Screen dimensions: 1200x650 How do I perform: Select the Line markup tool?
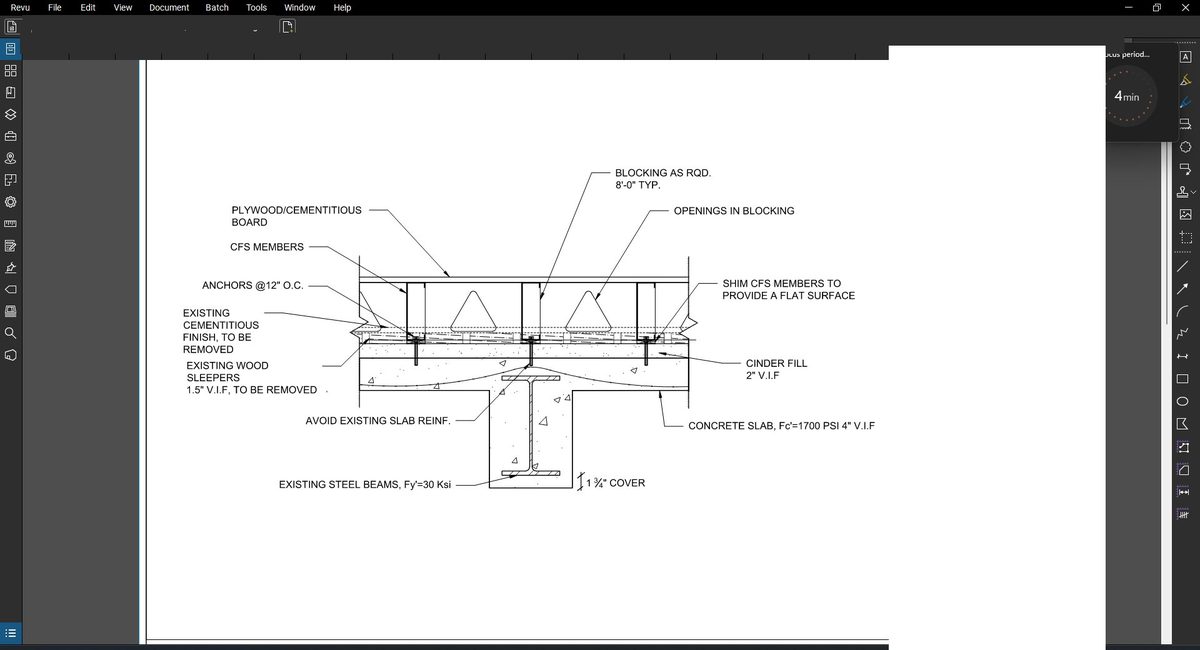[1184, 268]
